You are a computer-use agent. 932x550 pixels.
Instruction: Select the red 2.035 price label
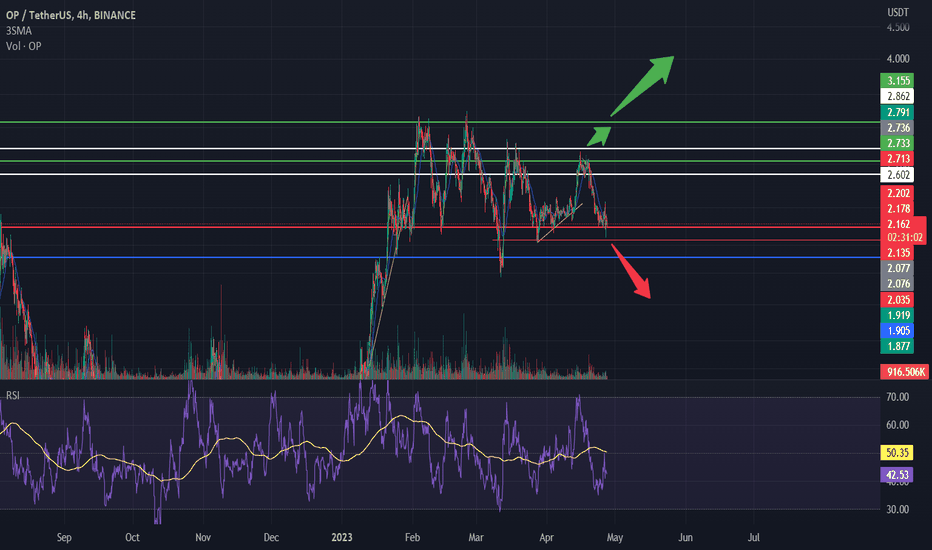pyautogui.click(x=898, y=300)
